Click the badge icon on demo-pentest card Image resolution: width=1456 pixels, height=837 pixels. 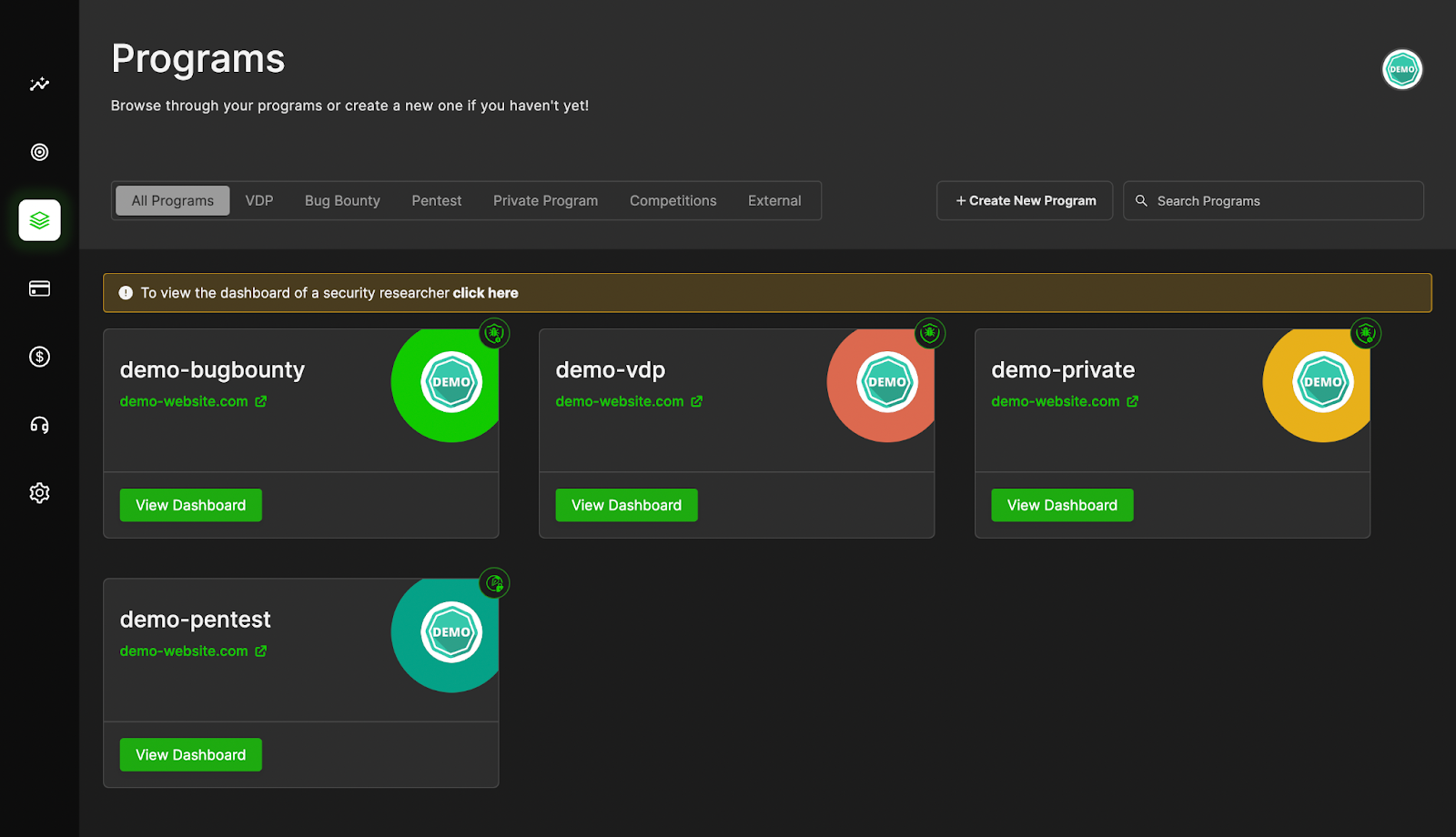tap(494, 583)
